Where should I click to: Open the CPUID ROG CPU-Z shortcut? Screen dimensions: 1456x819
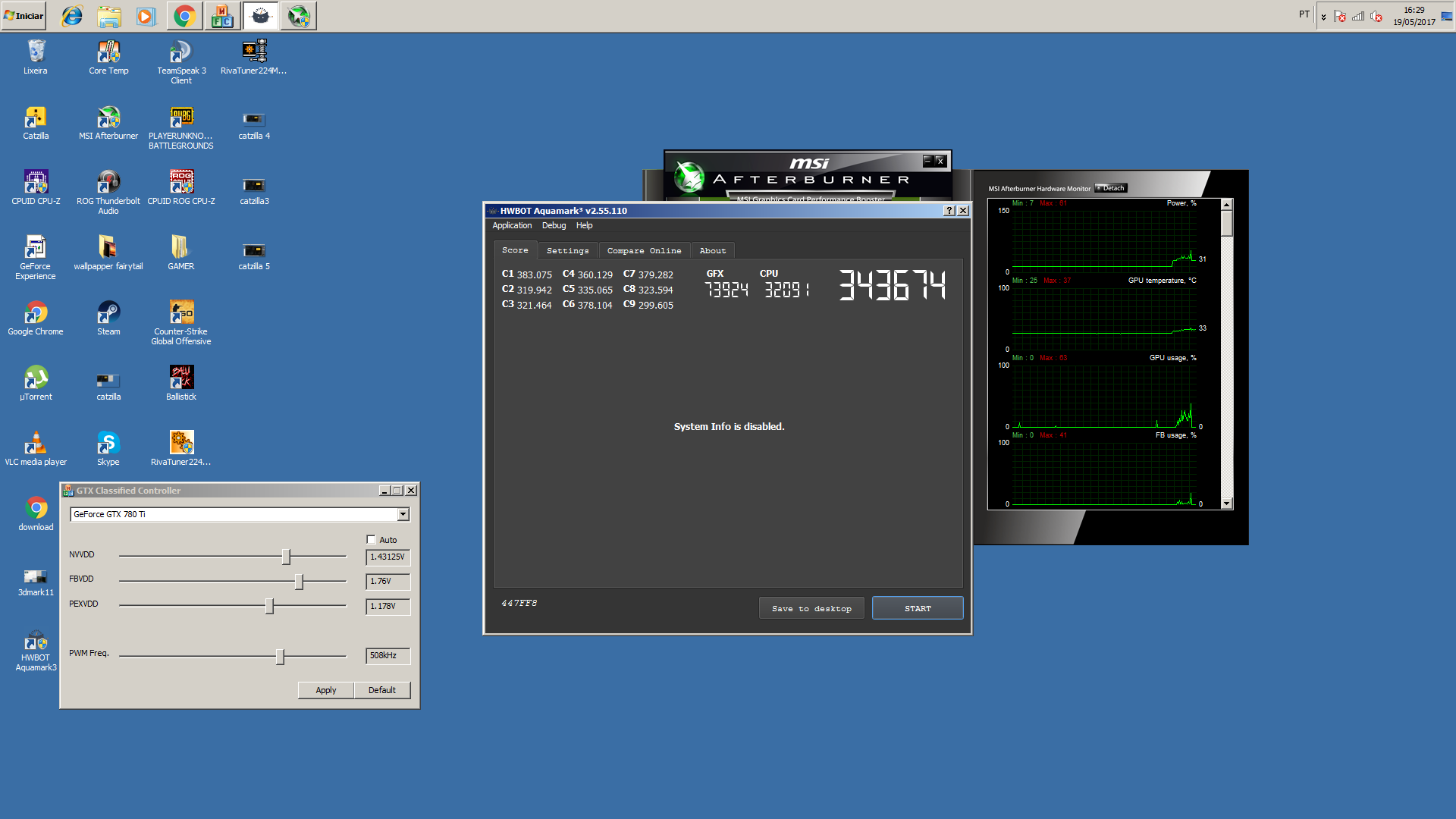(181, 188)
